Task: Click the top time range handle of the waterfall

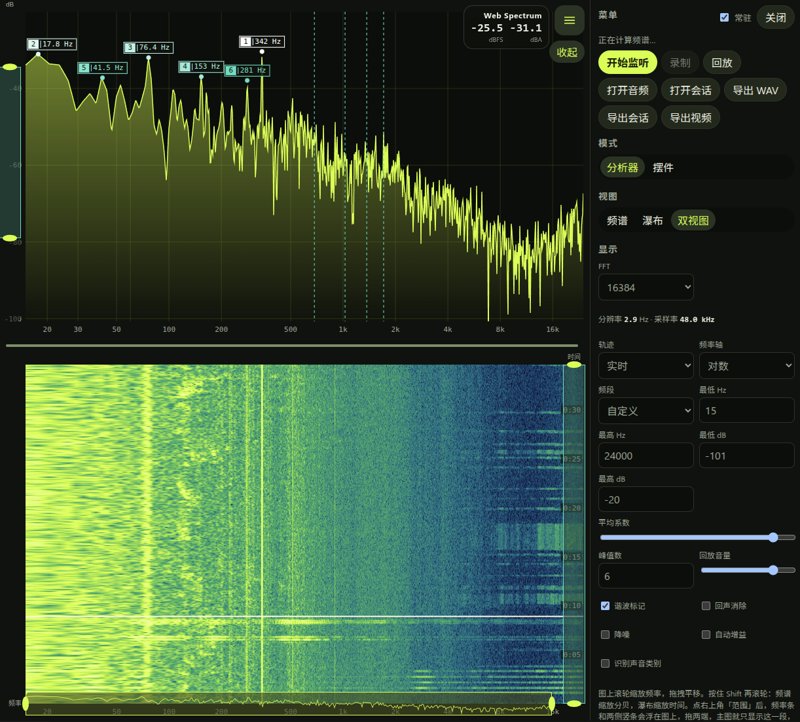Action: coord(574,365)
